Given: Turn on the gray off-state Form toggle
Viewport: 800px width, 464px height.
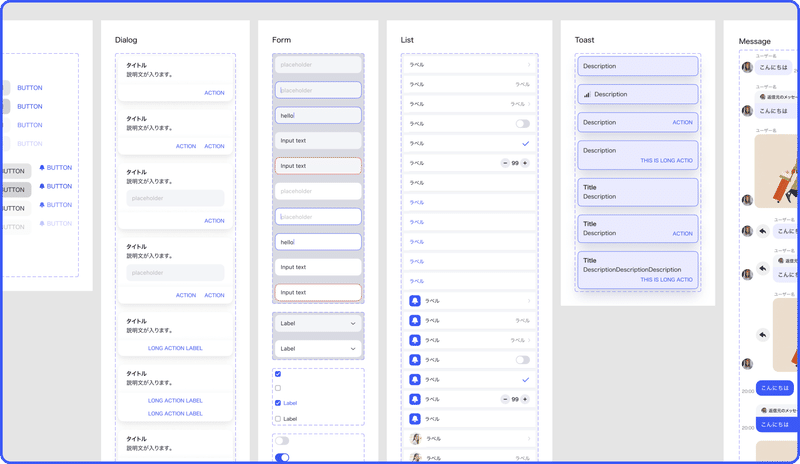Looking at the screenshot, I should pyautogui.click(x=282, y=441).
